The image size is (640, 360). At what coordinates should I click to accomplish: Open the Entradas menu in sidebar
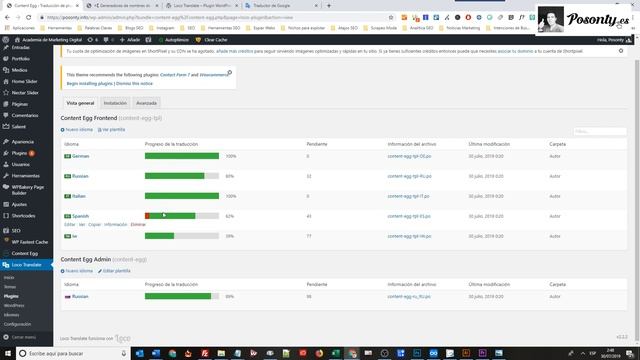tap(20, 48)
